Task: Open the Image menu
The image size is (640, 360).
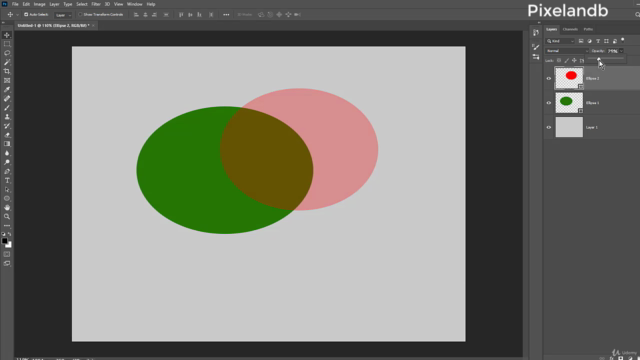Action: pos(39,4)
